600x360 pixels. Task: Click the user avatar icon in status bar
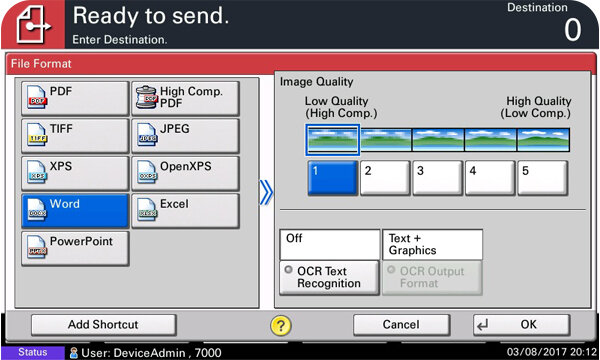[73, 352]
